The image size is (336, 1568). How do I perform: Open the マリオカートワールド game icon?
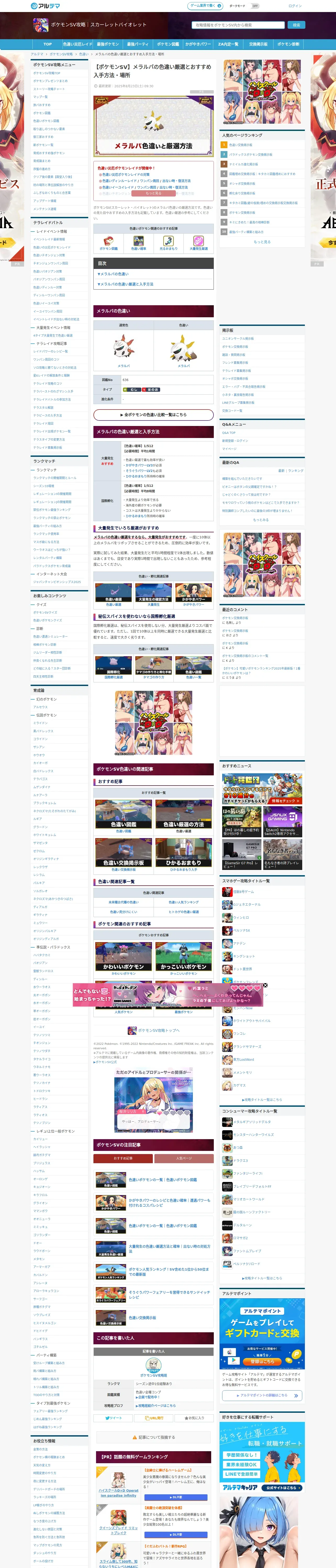[227, 1199]
